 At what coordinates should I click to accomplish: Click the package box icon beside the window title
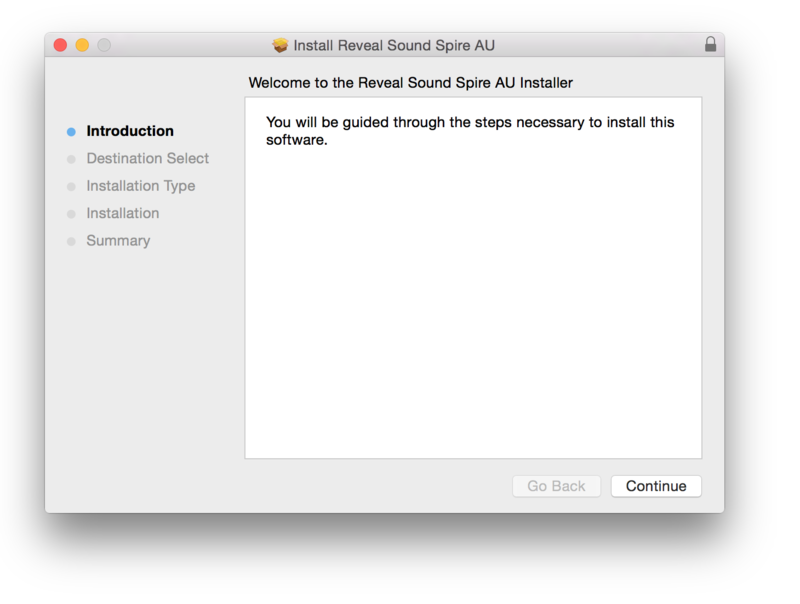280,46
